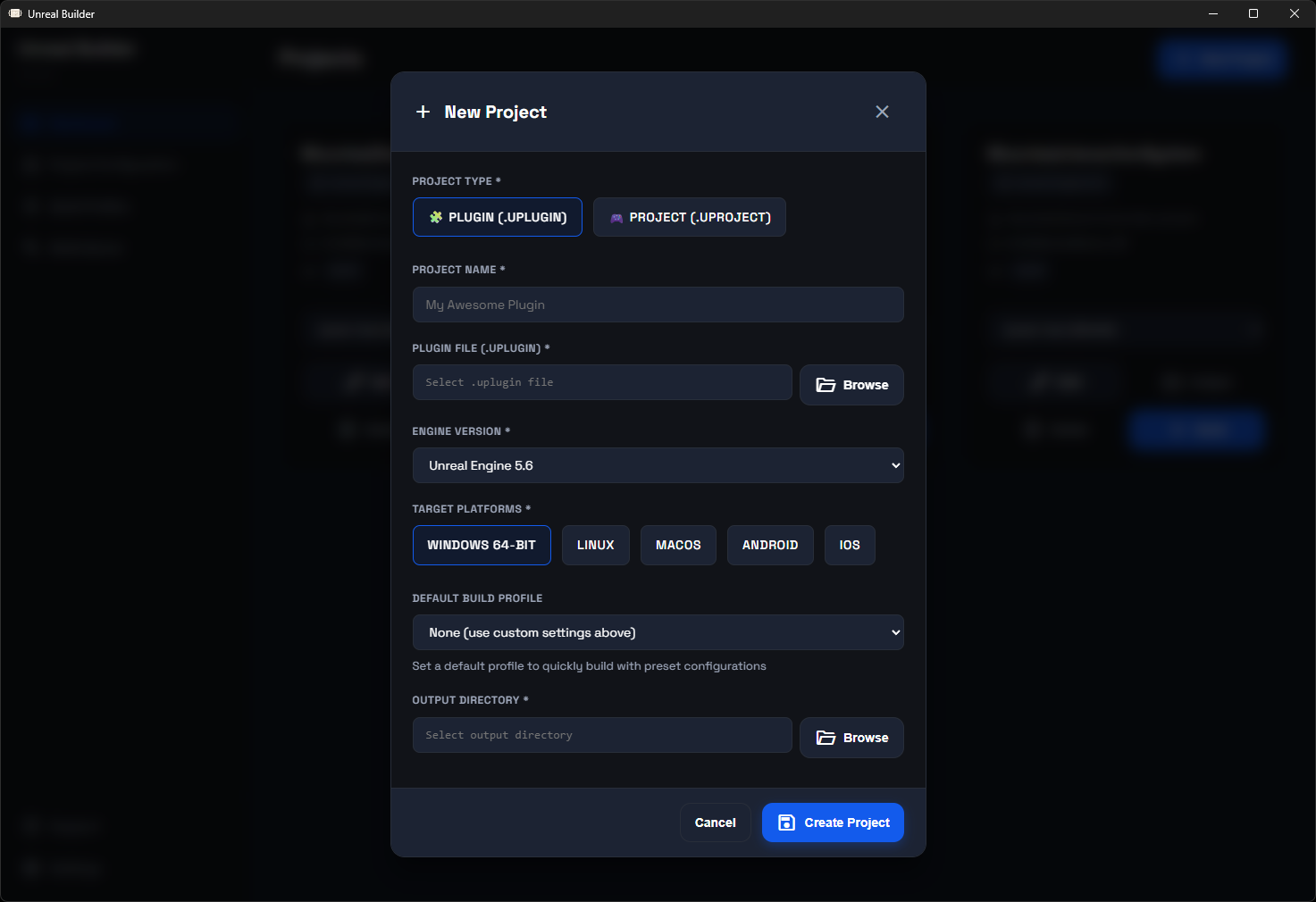Close the New Project dialog
Viewport: 1316px width, 902px height.
pyautogui.click(x=882, y=112)
